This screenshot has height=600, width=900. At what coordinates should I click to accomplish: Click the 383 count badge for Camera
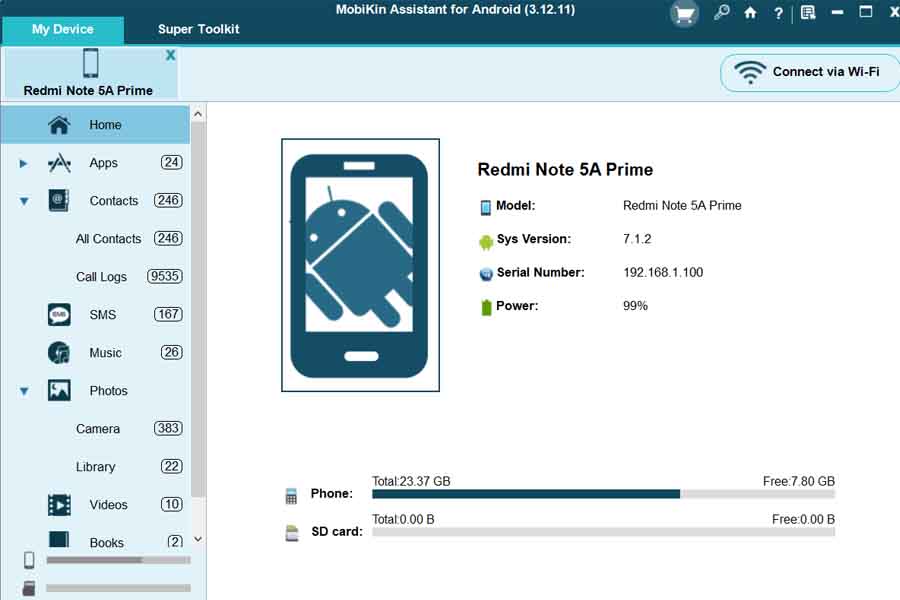pos(168,428)
